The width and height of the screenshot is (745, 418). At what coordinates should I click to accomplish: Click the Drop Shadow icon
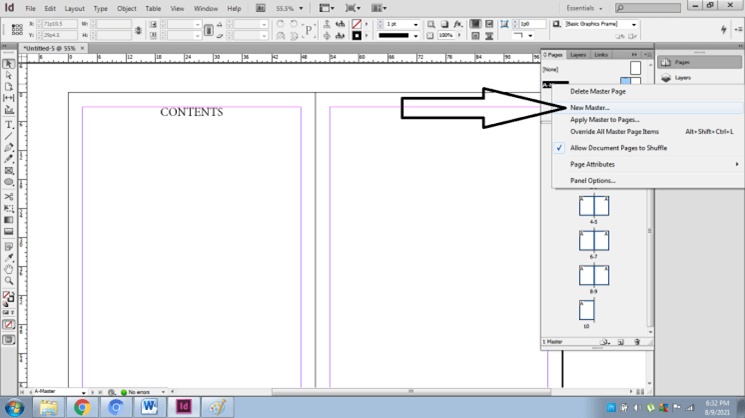tap(444, 24)
